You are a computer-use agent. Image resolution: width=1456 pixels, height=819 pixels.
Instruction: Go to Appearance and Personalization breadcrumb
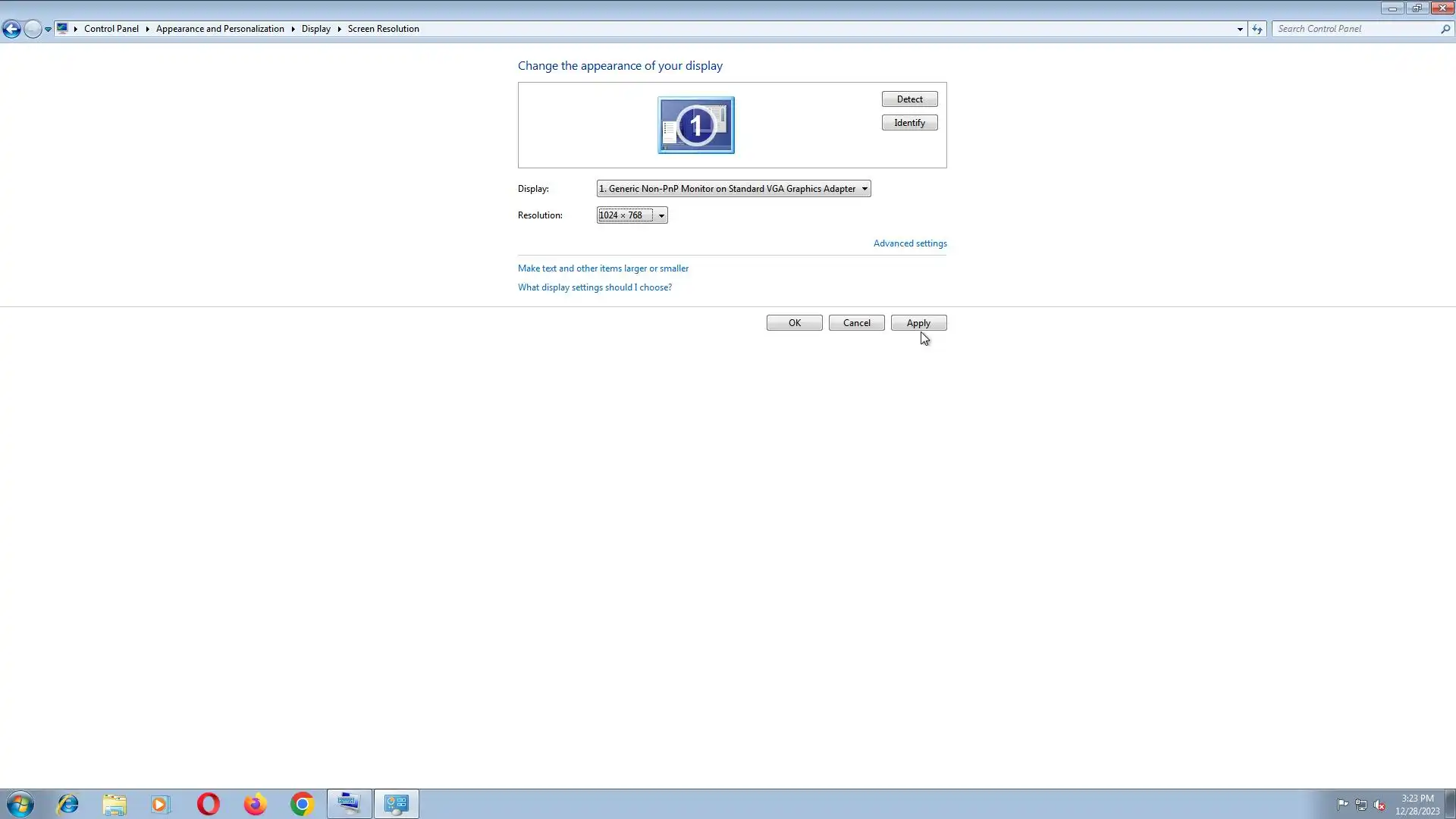click(x=220, y=29)
